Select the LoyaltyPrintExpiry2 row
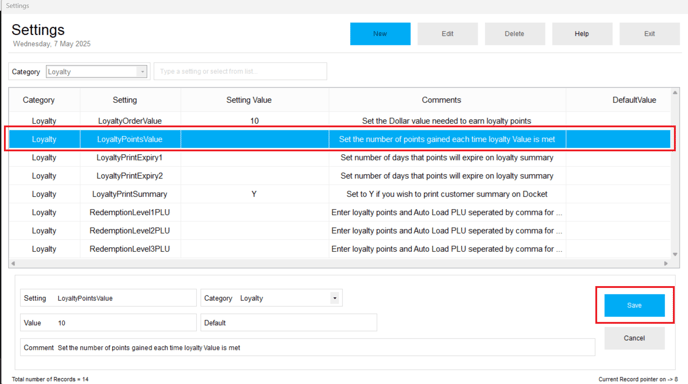The width and height of the screenshot is (688, 384). pos(340,176)
